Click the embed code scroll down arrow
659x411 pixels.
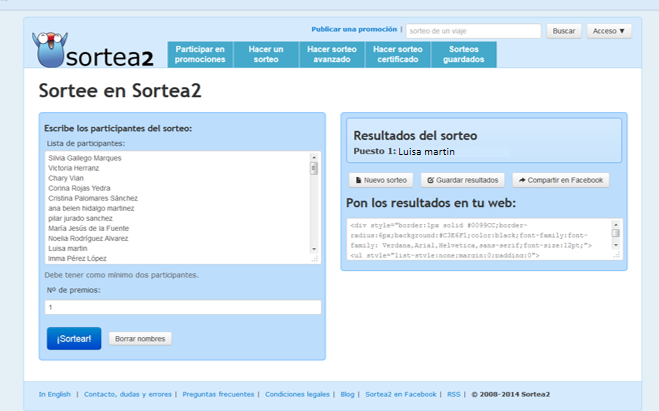point(616,245)
